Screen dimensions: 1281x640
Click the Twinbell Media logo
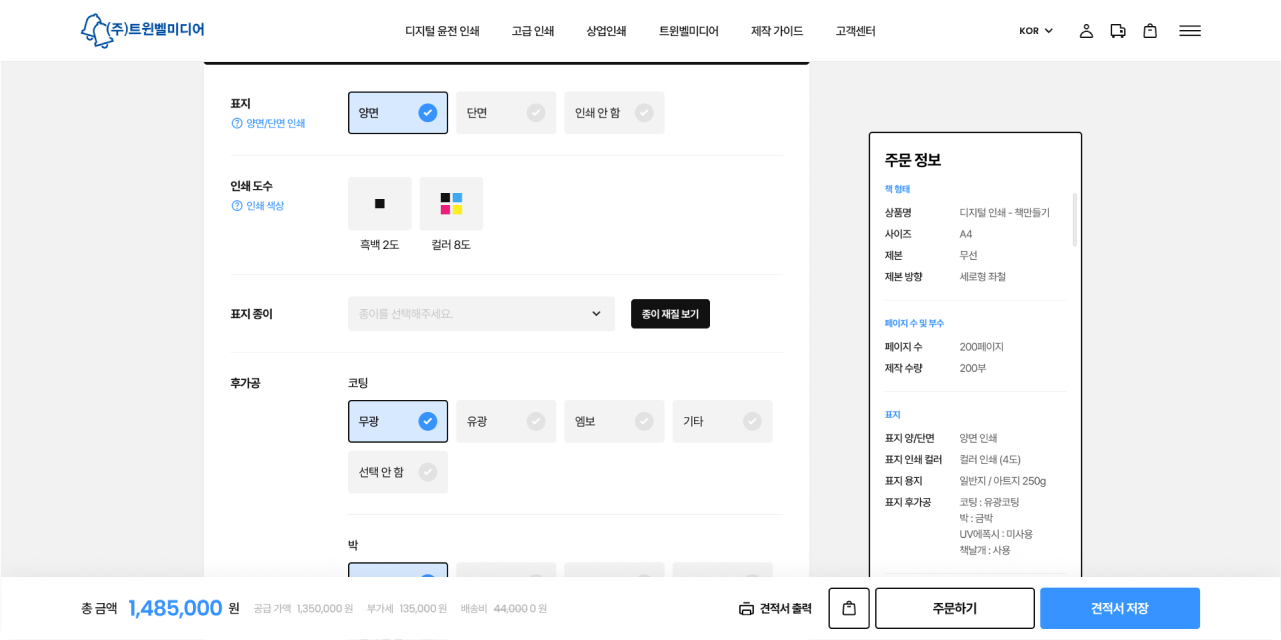[x=142, y=30]
